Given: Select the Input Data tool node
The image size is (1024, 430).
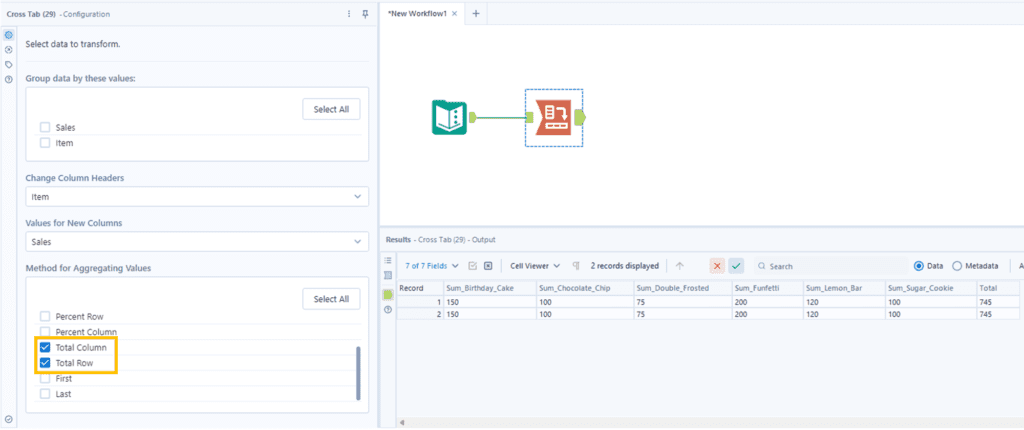Looking at the screenshot, I should click(450, 118).
